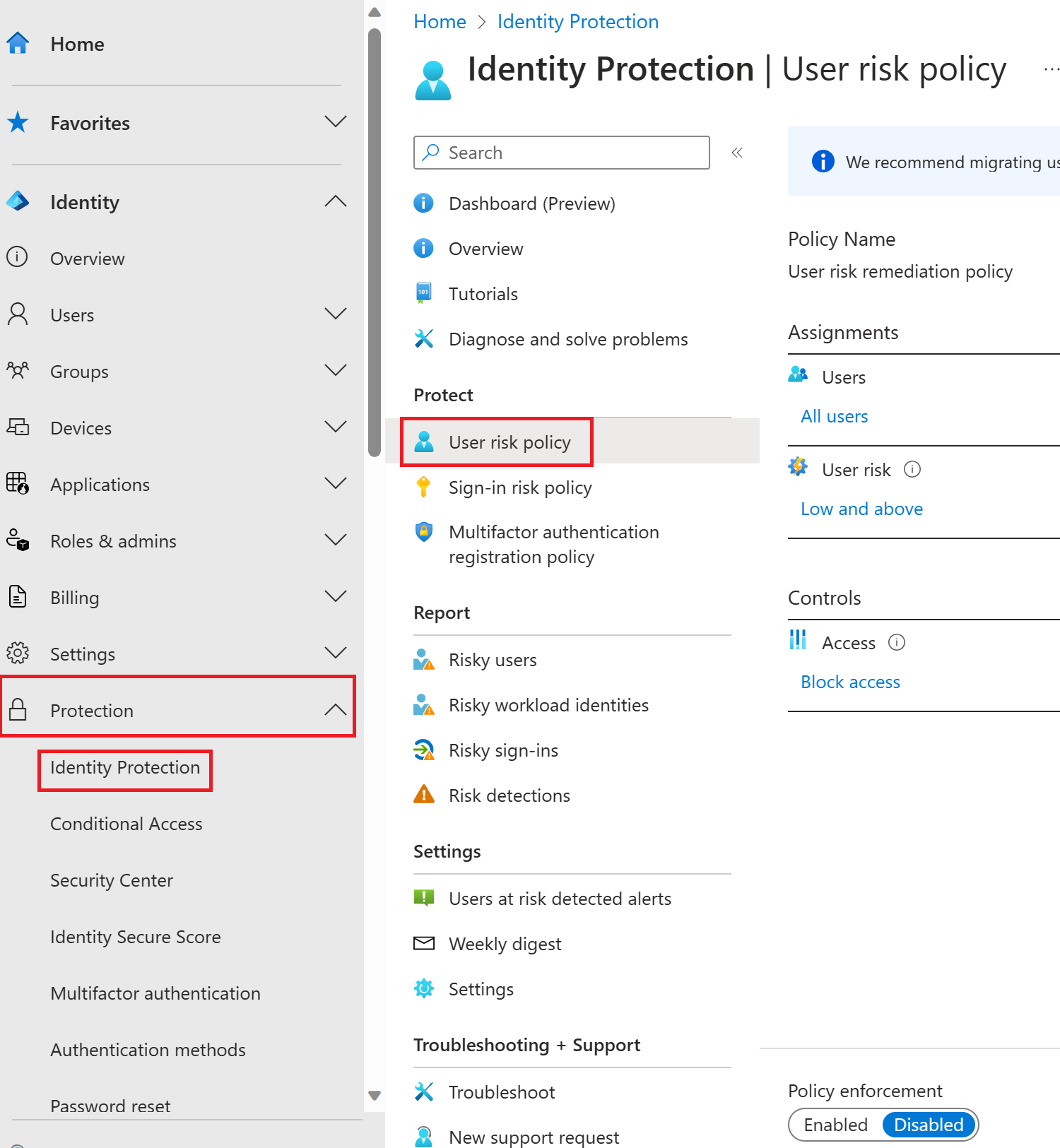This screenshot has height=1148, width=1060.
Task: Click the Access info tooltip icon
Action: click(x=897, y=642)
